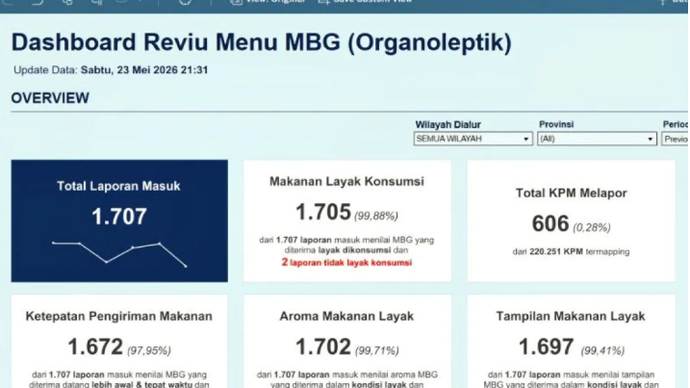The width and height of the screenshot is (690, 388).
Task: Click the Tampilan Makanan Layak heading
Action: click(571, 316)
